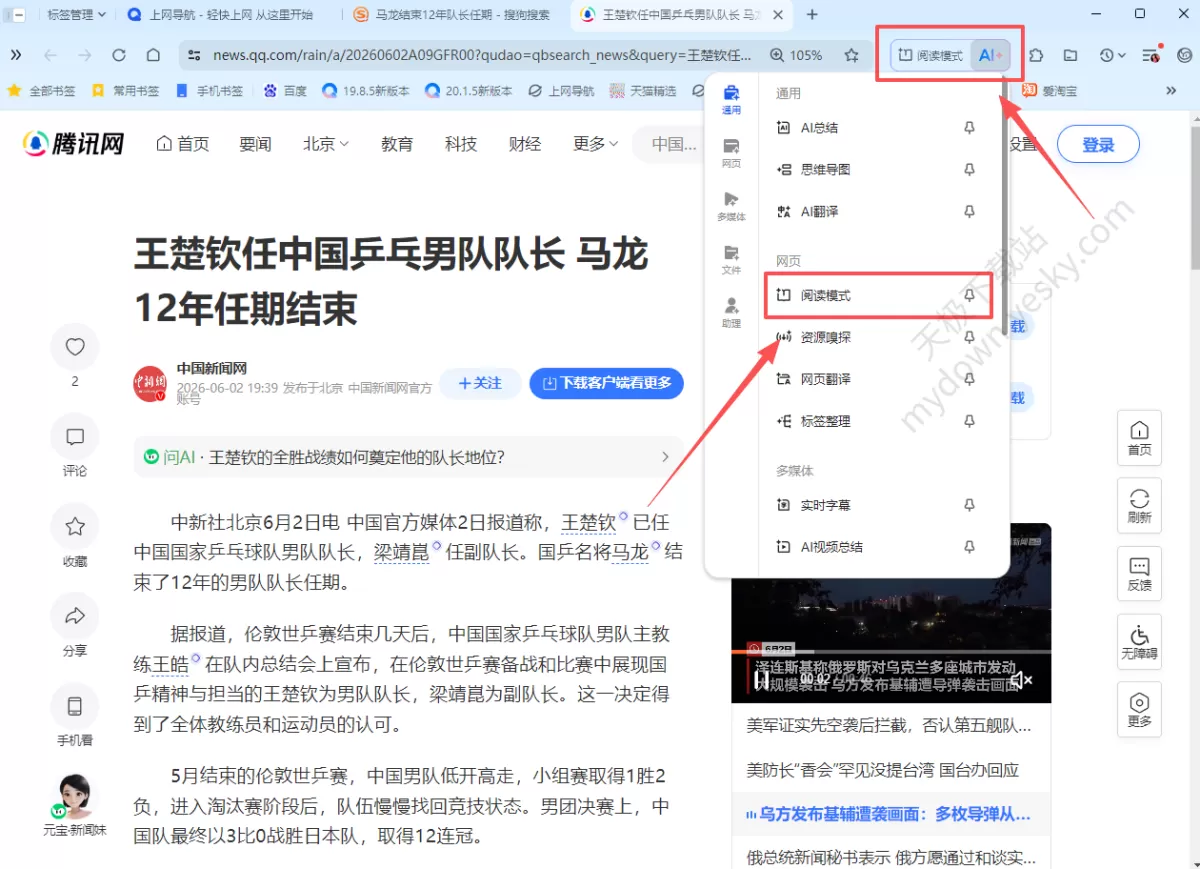Viewport: 1200px width, 869px height.
Task: Open the 百度 bookmark
Action: click(x=285, y=90)
